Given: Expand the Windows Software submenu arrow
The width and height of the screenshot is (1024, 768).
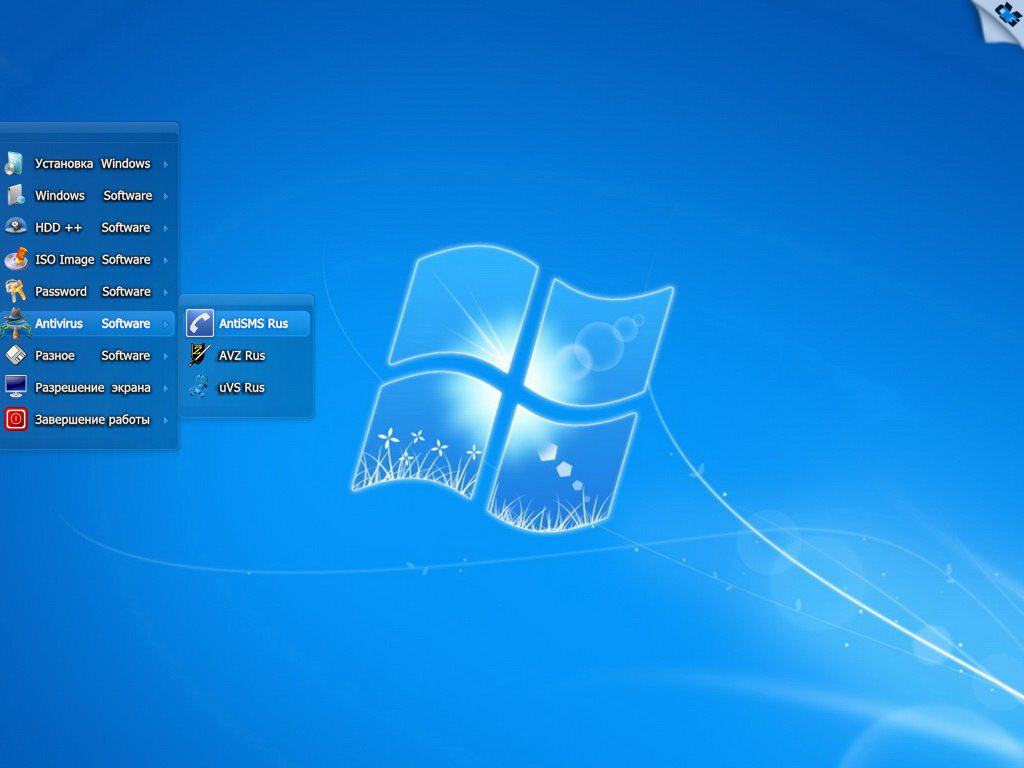Looking at the screenshot, I should pyautogui.click(x=166, y=196).
